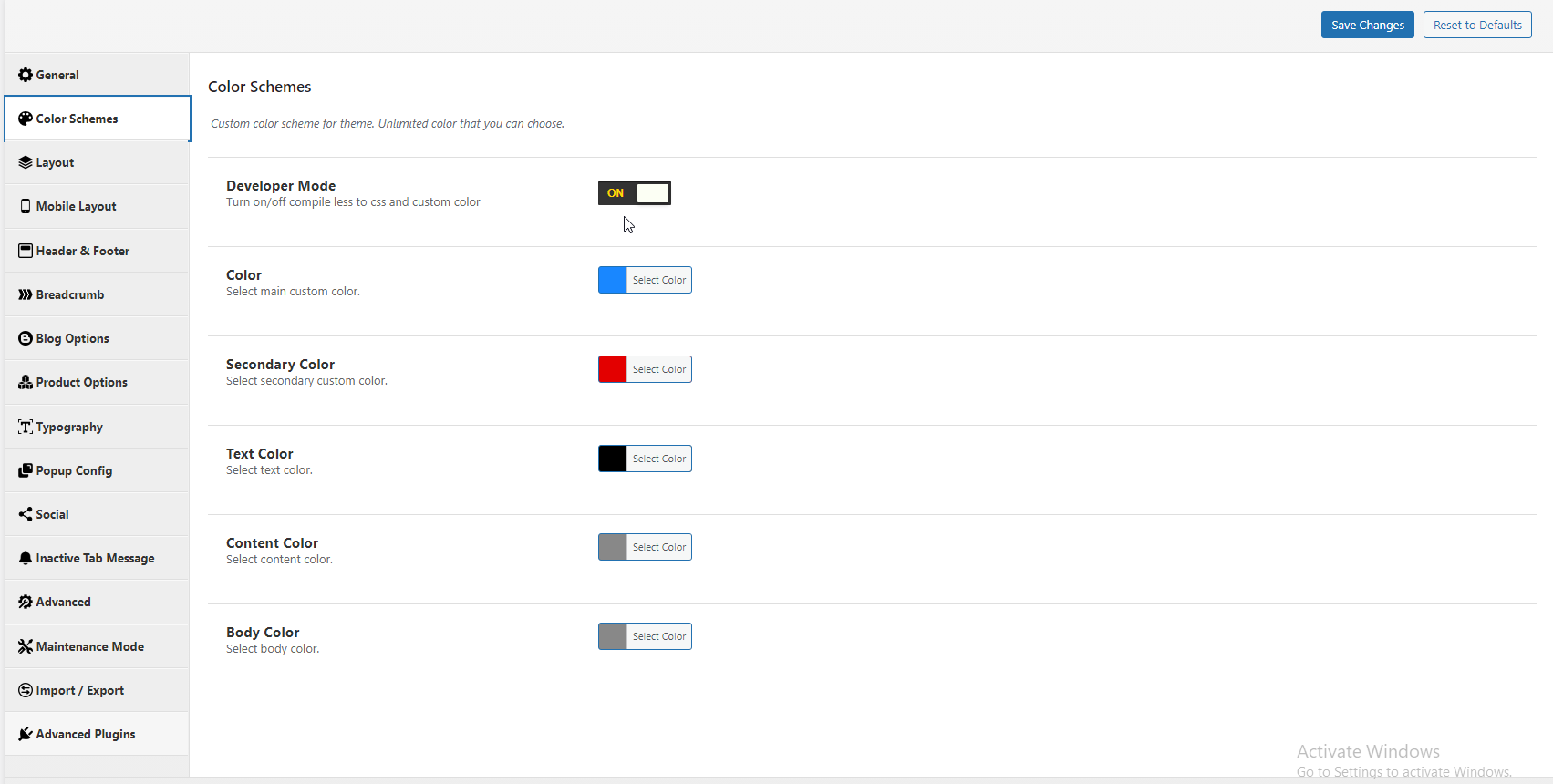1553x784 pixels.
Task: Click Reset to Defaults button
Action: point(1476,25)
